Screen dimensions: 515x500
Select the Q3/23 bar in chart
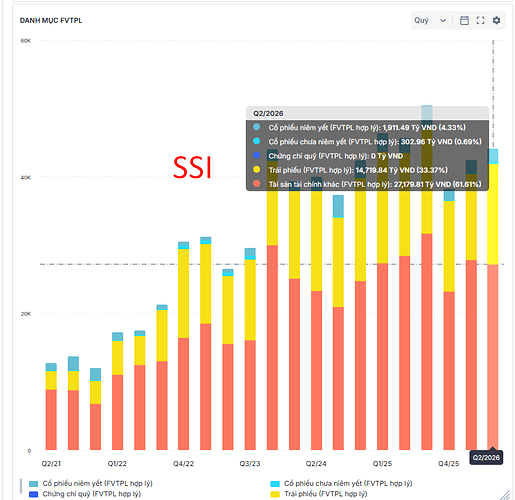(250, 349)
